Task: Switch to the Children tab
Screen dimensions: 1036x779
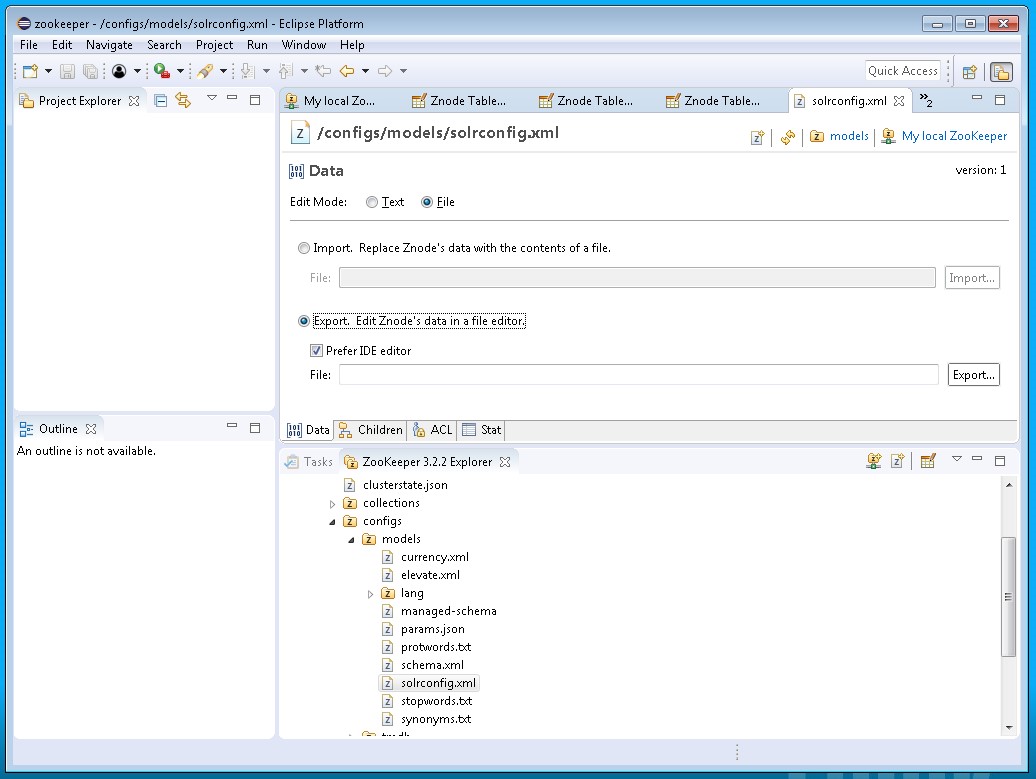Action: pyautogui.click(x=370, y=430)
